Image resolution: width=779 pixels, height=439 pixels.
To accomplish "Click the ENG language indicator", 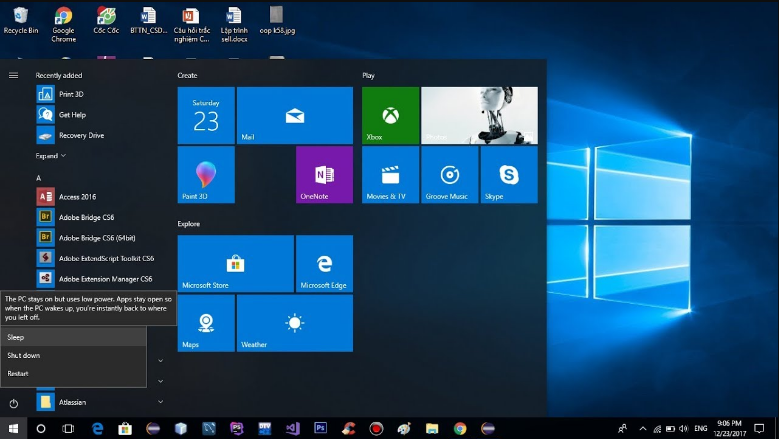I will 701,429.
